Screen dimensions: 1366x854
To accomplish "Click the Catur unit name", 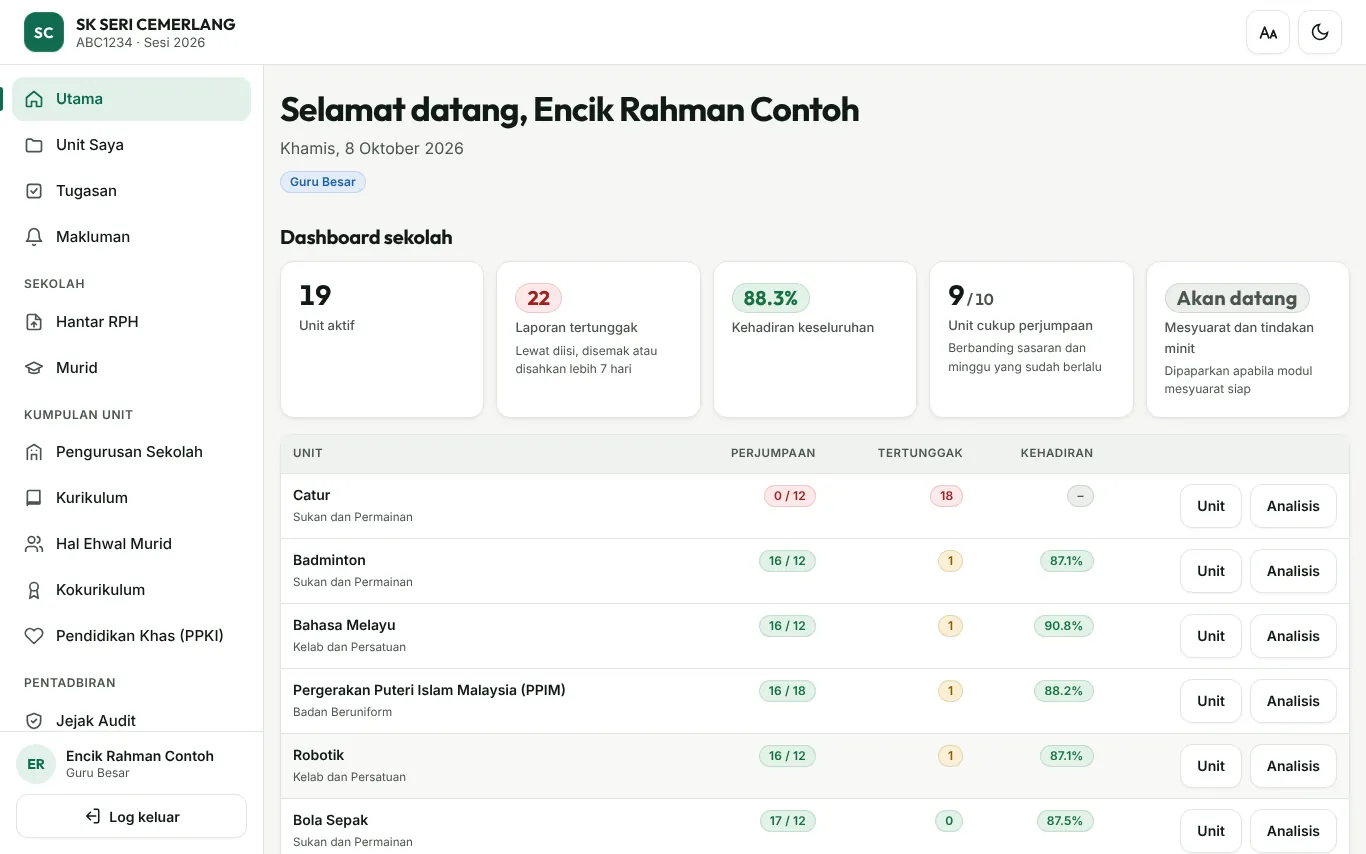I will tap(311, 495).
